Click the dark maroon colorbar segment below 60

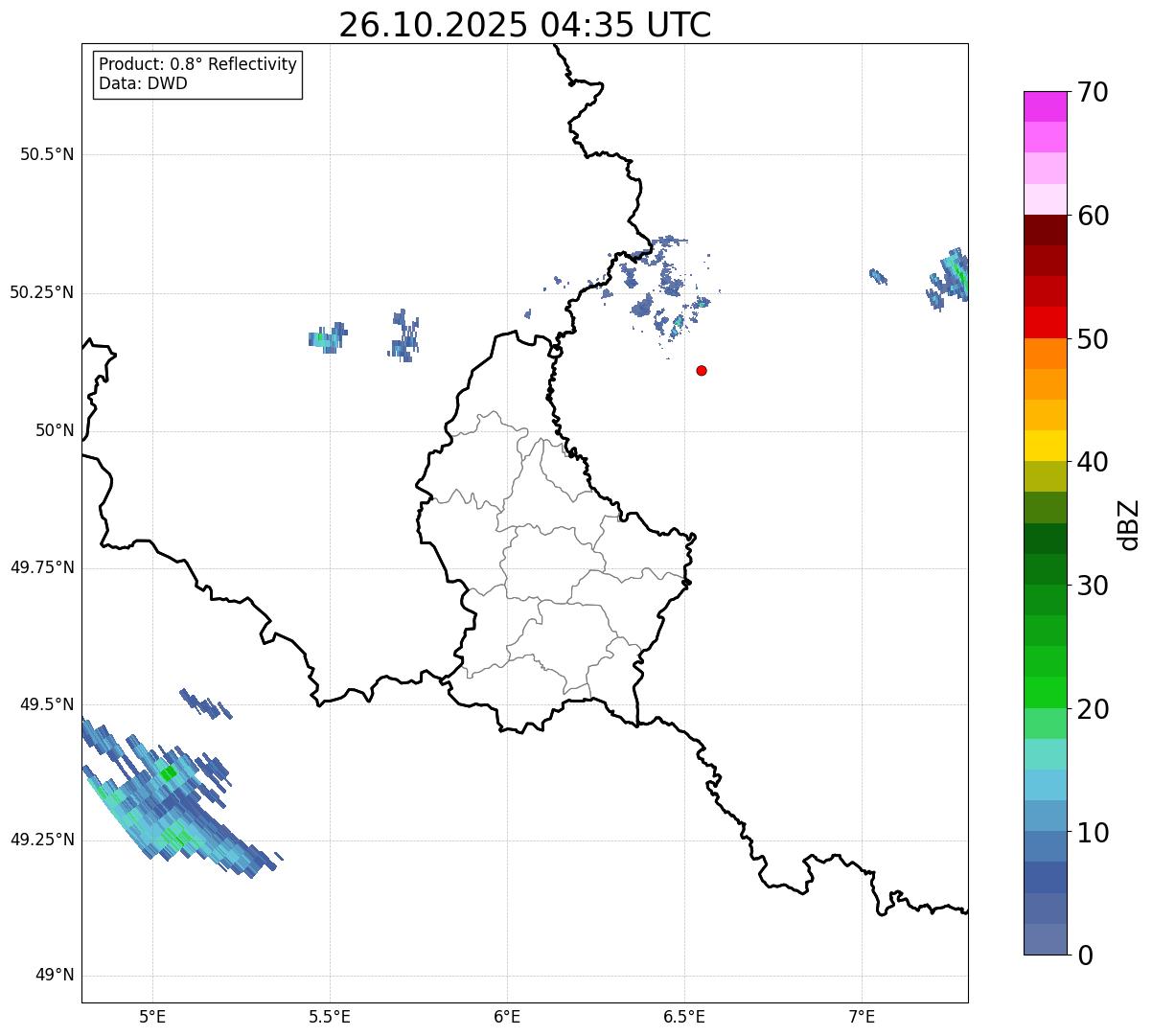tap(1045, 230)
